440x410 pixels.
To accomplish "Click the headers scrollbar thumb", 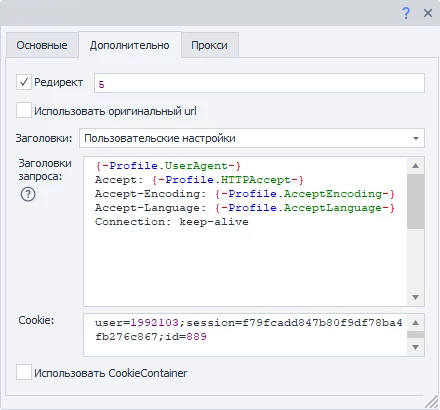I will [x=416, y=201].
